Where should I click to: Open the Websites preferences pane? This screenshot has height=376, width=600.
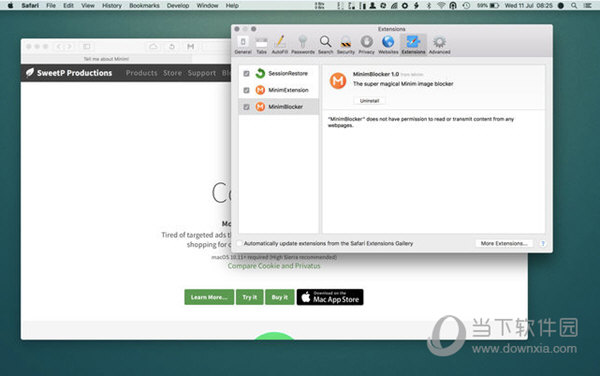388,45
